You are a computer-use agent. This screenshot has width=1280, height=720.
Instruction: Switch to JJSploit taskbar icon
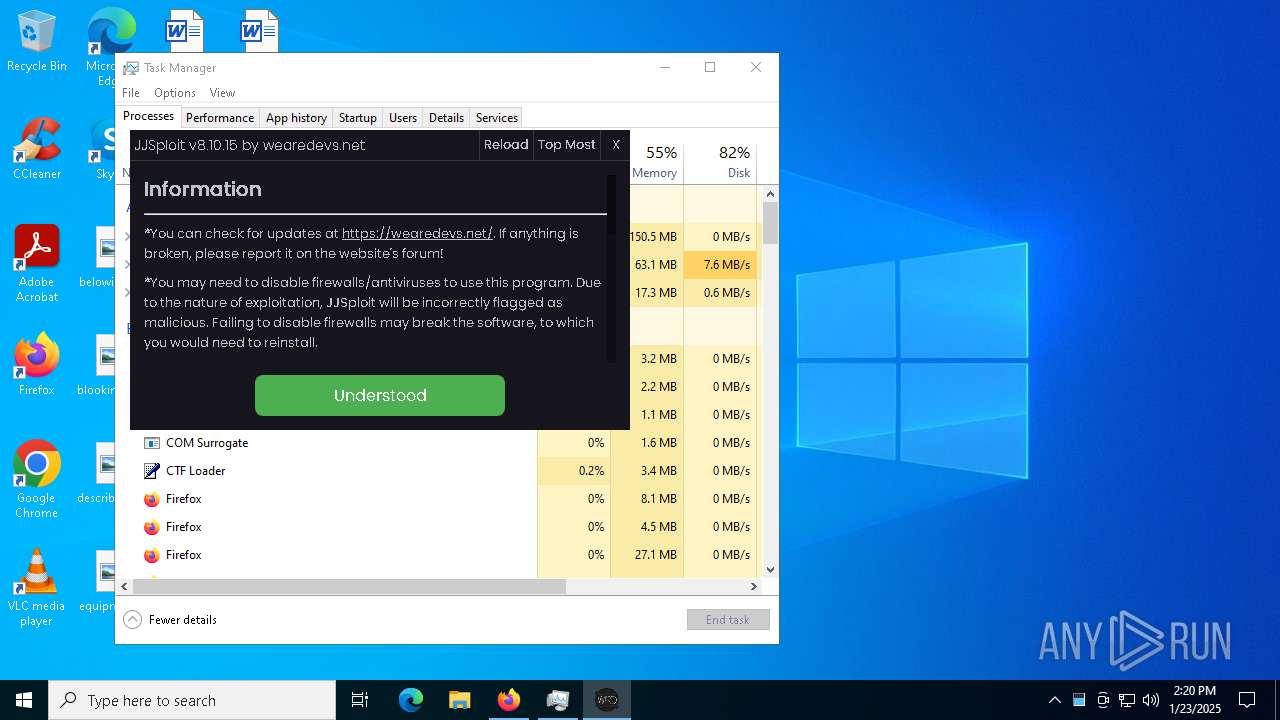(x=606, y=700)
